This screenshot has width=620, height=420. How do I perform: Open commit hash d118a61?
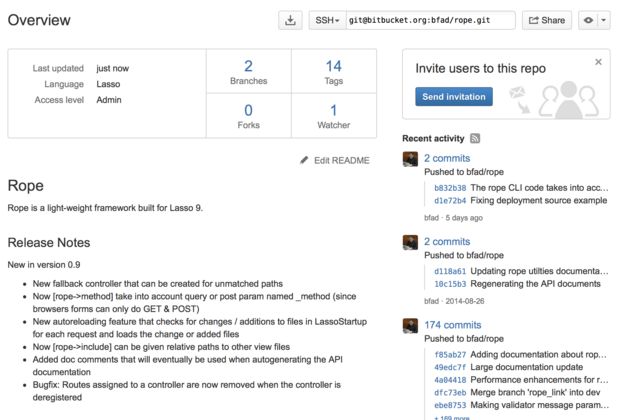pos(450,271)
